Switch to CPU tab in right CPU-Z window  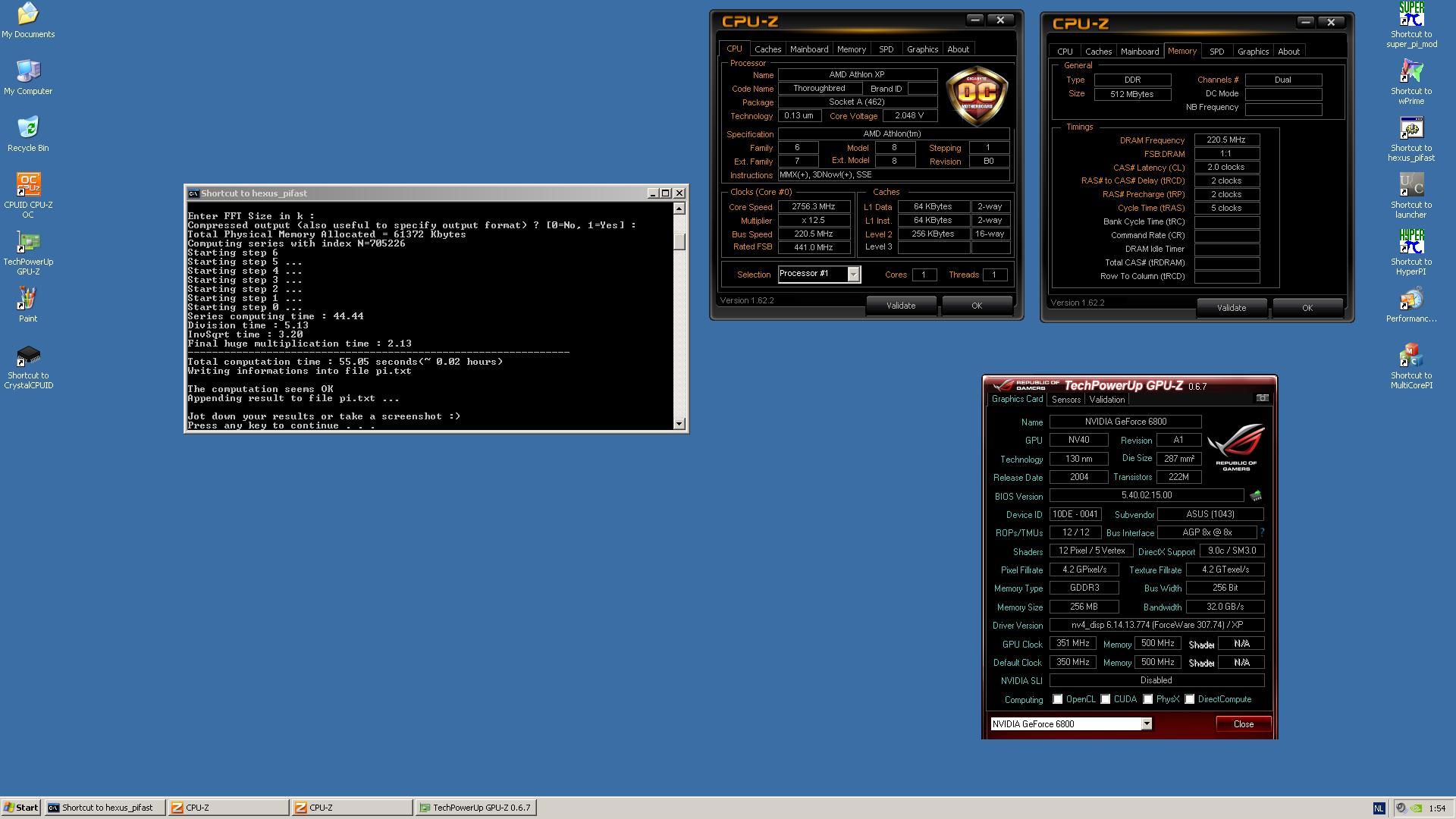[1065, 52]
